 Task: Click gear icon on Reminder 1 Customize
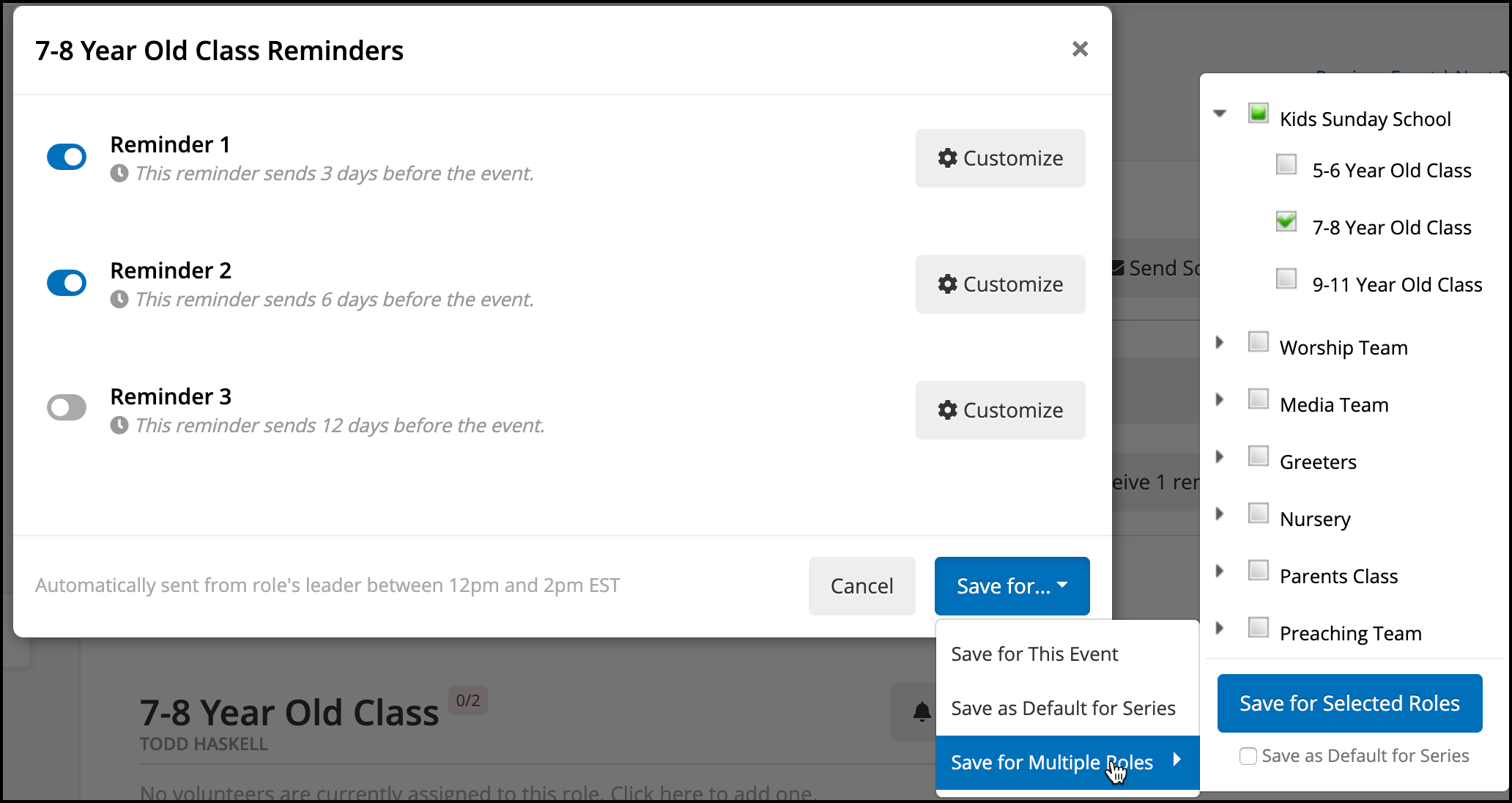tap(948, 158)
